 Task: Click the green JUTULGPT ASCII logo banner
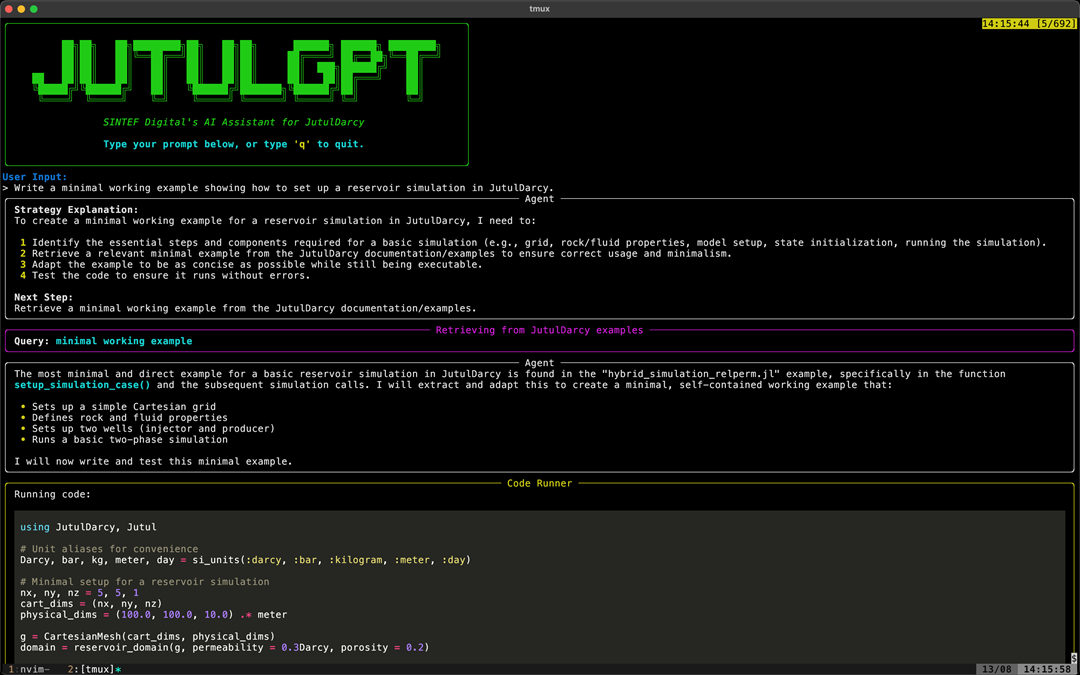(x=235, y=72)
